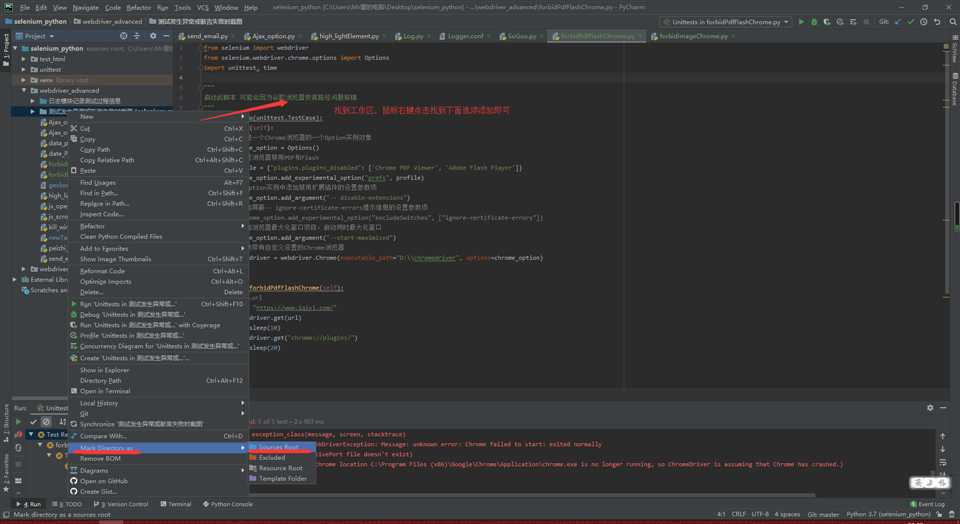
Task: Collapse webdriver_advanced folder
Action: (x=24, y=91)
